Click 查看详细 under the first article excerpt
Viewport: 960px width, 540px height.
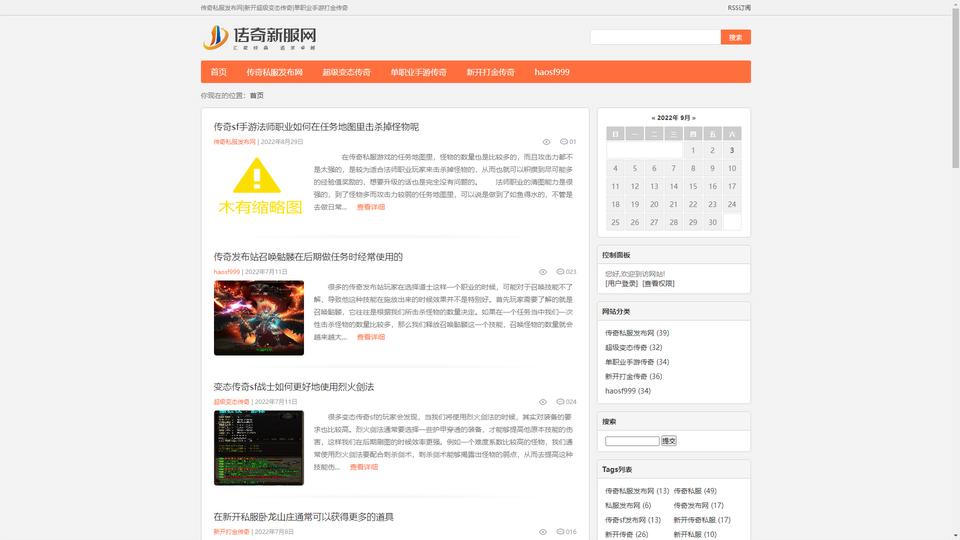pyautogui.click(x=371, y=207)
